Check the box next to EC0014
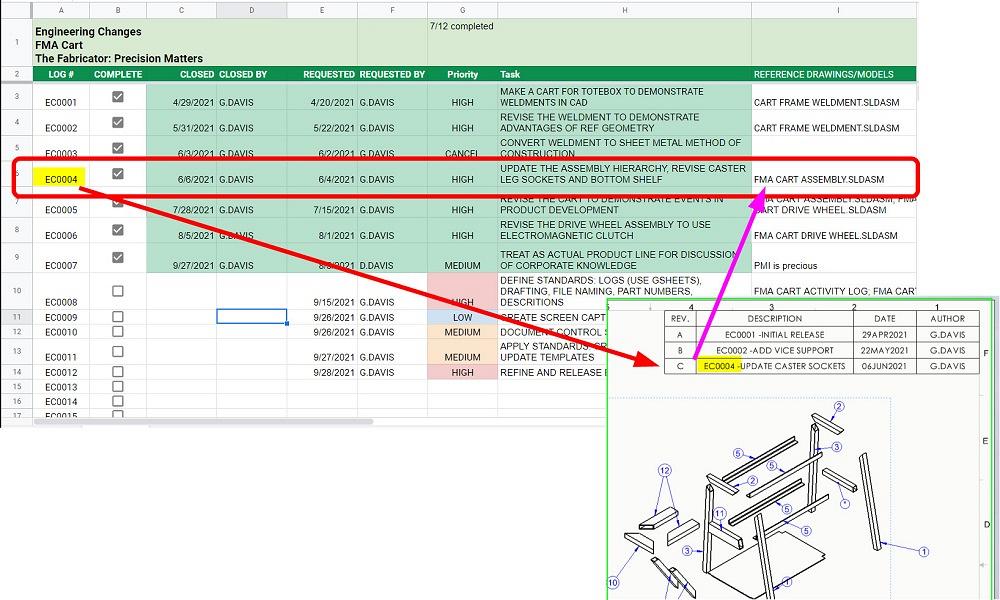1000x600 pixels. pyautogui.click(x=118, y=401)
